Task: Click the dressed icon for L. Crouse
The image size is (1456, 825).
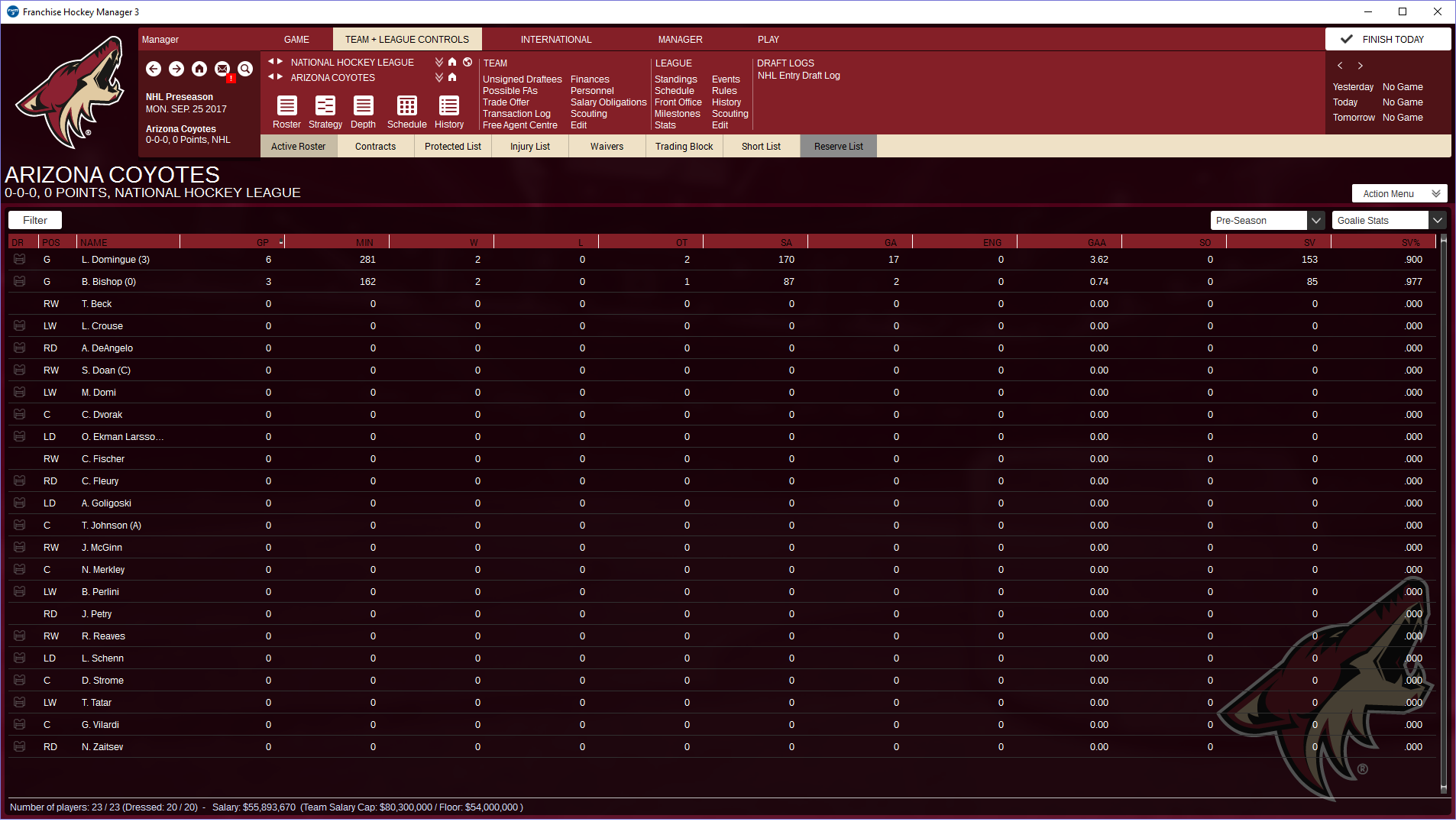Action: pyautogui.click(x=20, y=326)
